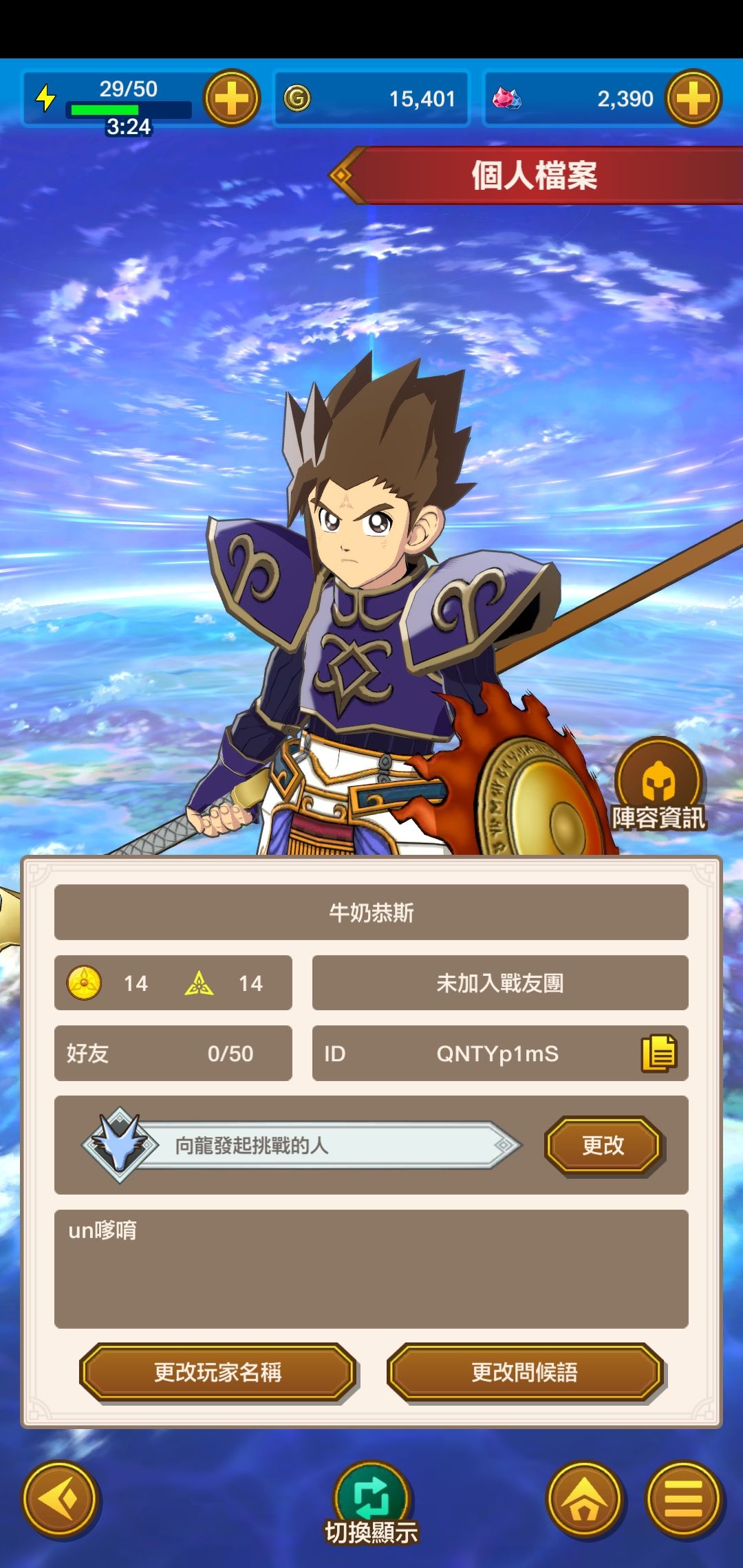
Task: Open the hamburger menu icon
Action: 683,1500
